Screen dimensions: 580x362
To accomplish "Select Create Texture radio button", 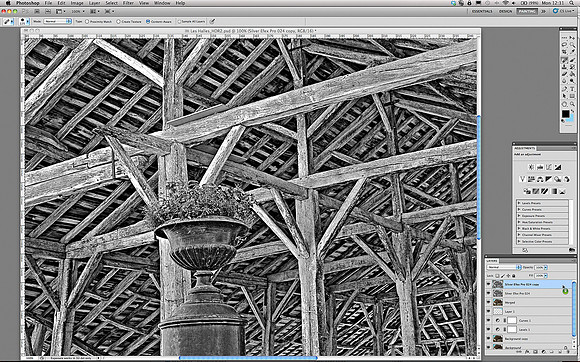I will click(118, 22).
